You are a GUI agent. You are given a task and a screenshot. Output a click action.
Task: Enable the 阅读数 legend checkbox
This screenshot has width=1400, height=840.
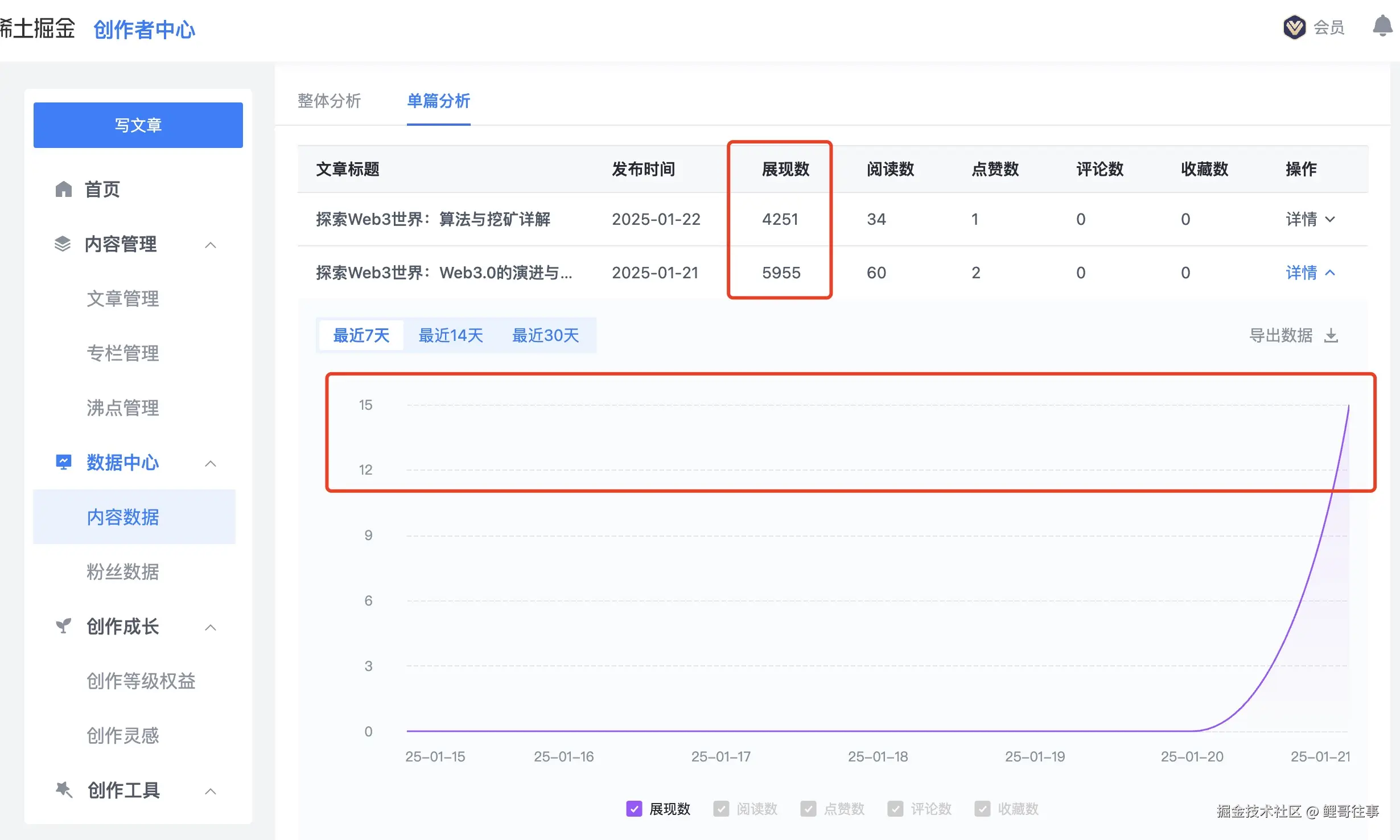(x=721, y=809)
